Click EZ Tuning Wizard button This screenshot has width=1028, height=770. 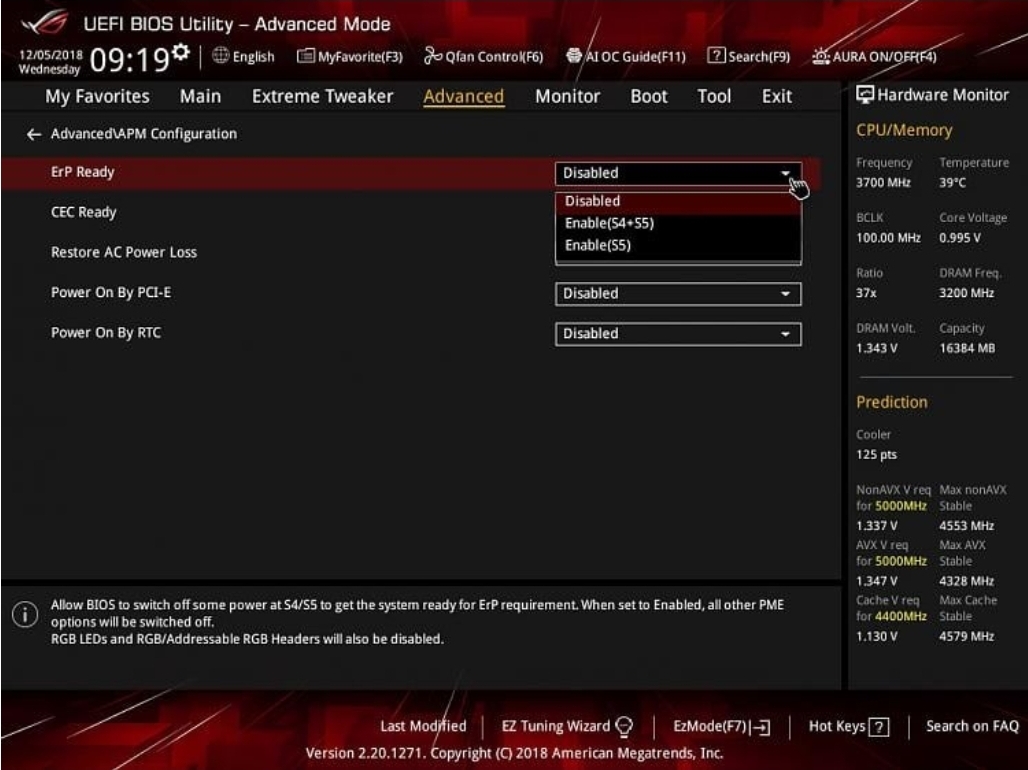(x=567, y=726)
